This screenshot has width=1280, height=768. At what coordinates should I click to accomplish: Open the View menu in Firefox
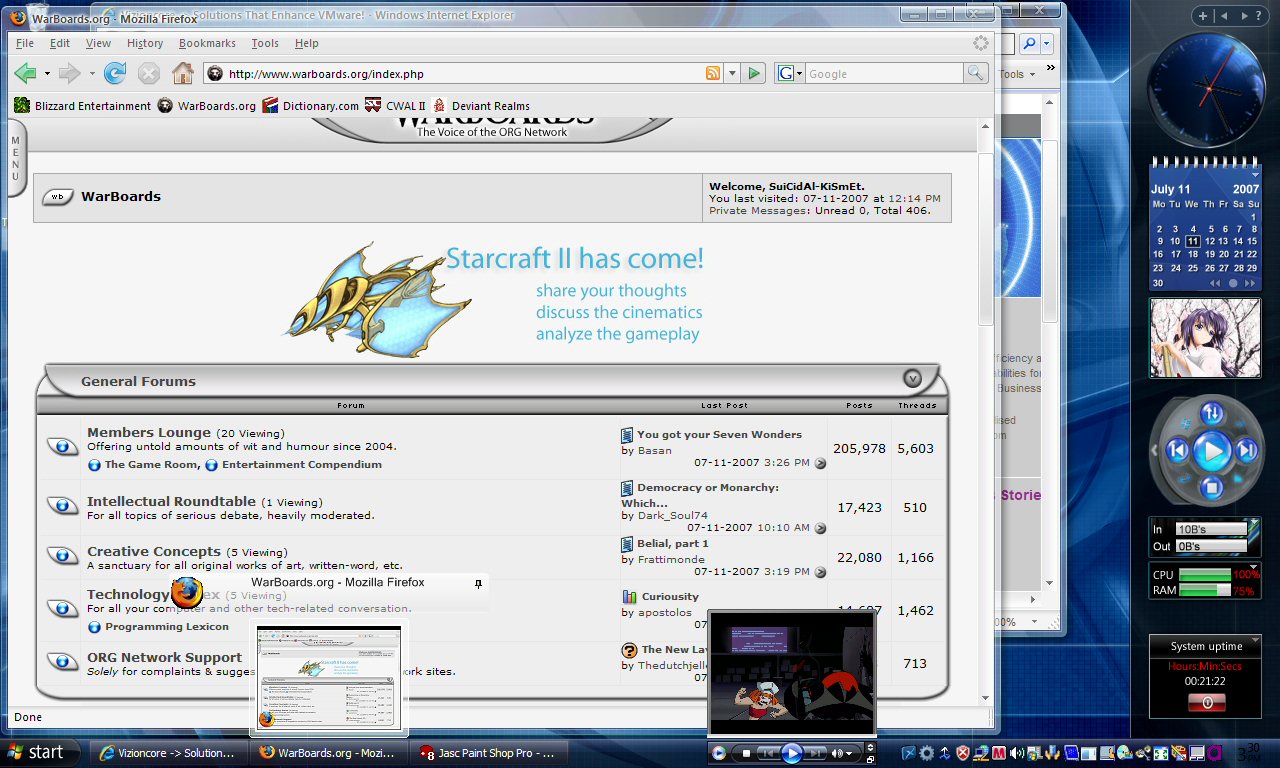98,43
